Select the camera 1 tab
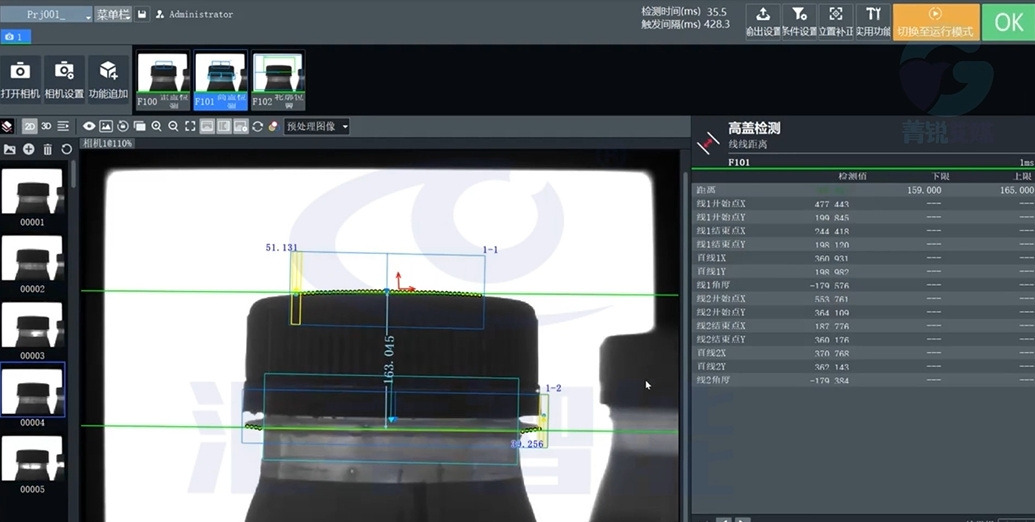Image resolution: width=1035 pixels, height=522 pixels. pos(16,37)
